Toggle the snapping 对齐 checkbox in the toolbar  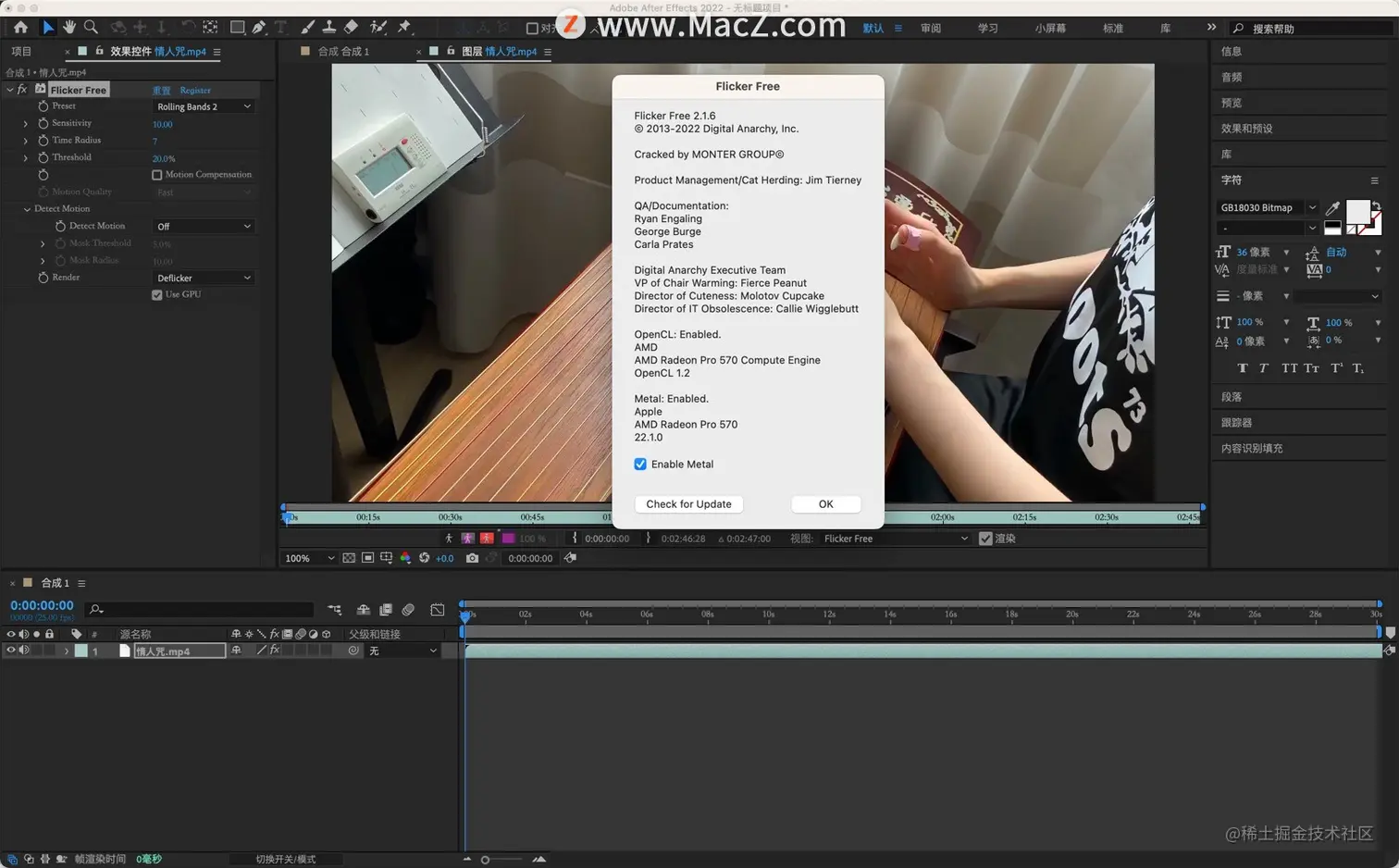coord(532,29)
